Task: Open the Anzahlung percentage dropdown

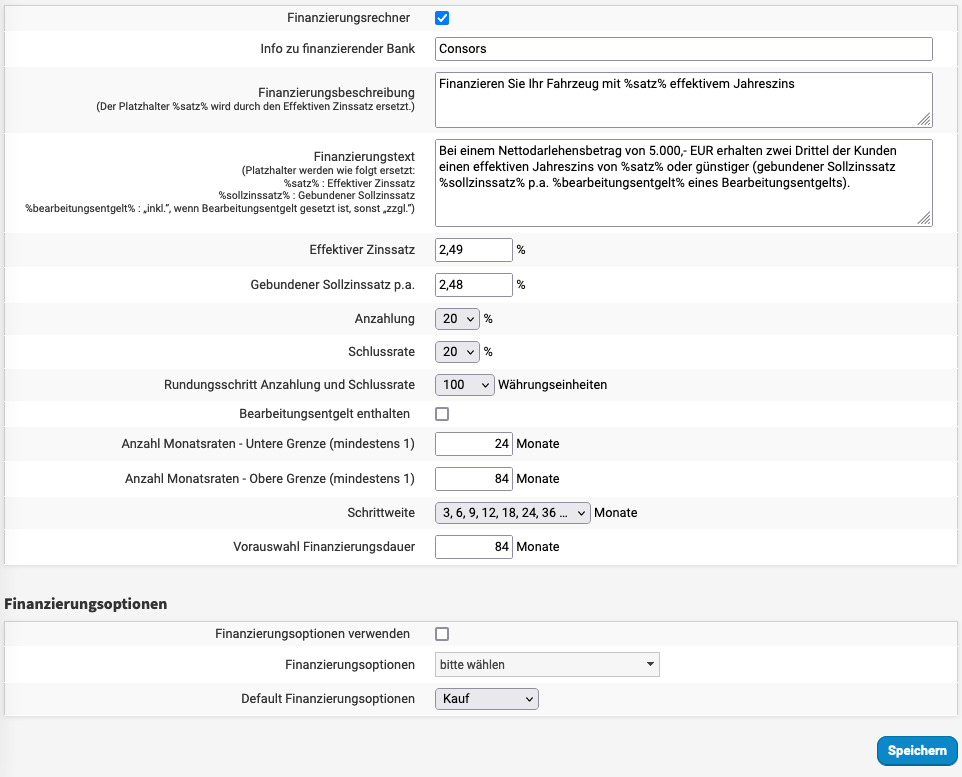Action: click(x=458, y=319)
